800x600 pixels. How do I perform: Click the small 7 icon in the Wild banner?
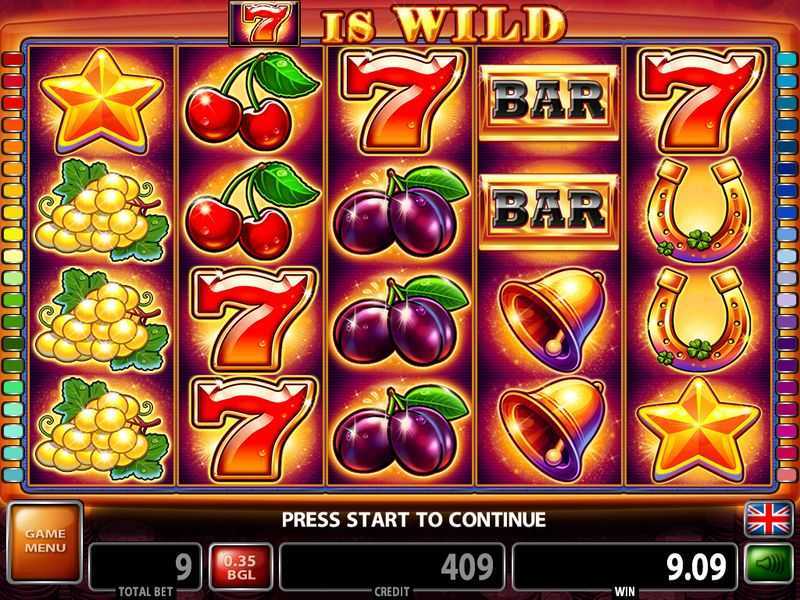click(264, 23)
